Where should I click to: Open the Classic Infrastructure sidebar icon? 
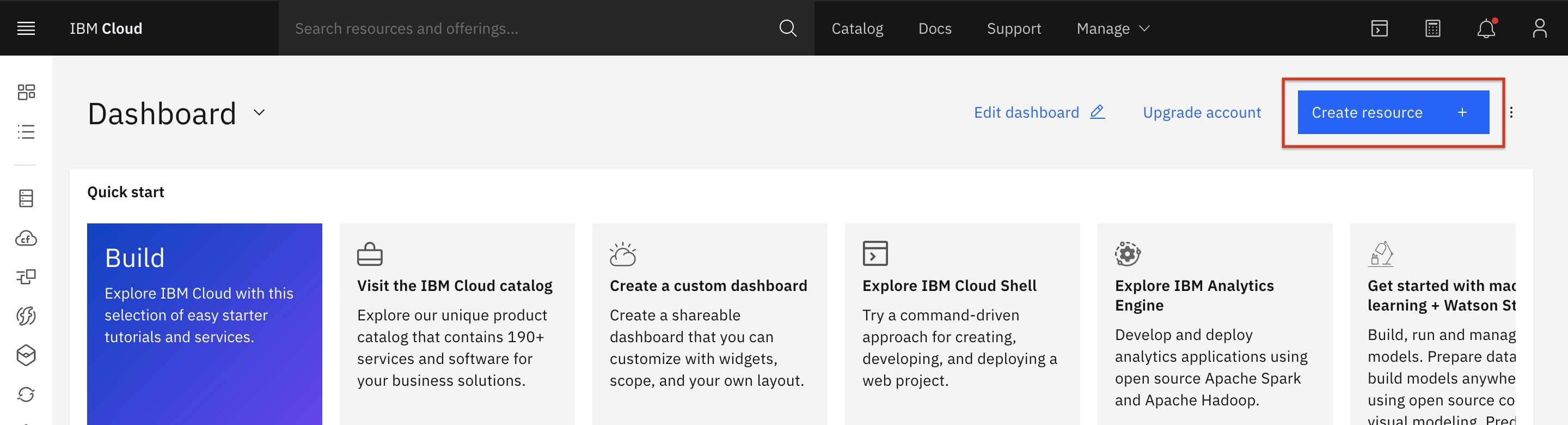26,198
